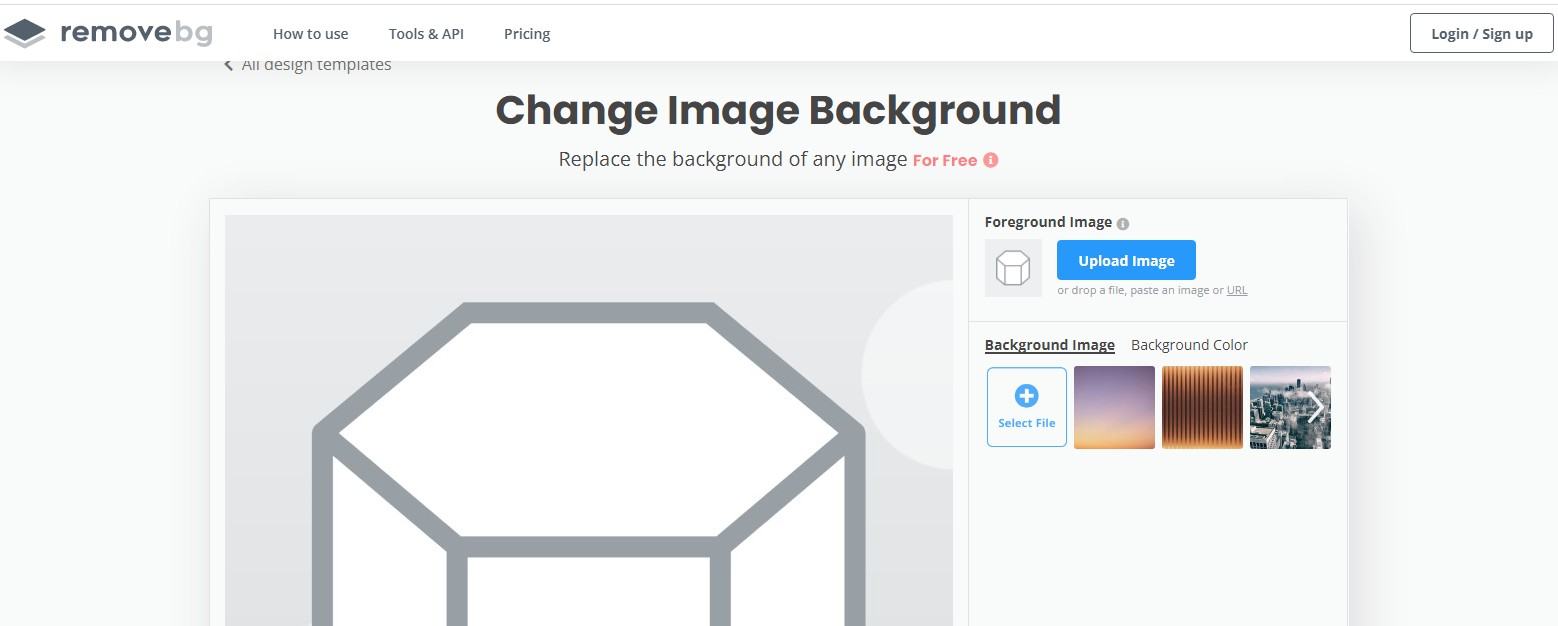Click the remove.bg logo
Image resolution: width=1558 pixels, height=626 pixels.
click(108, 33)
